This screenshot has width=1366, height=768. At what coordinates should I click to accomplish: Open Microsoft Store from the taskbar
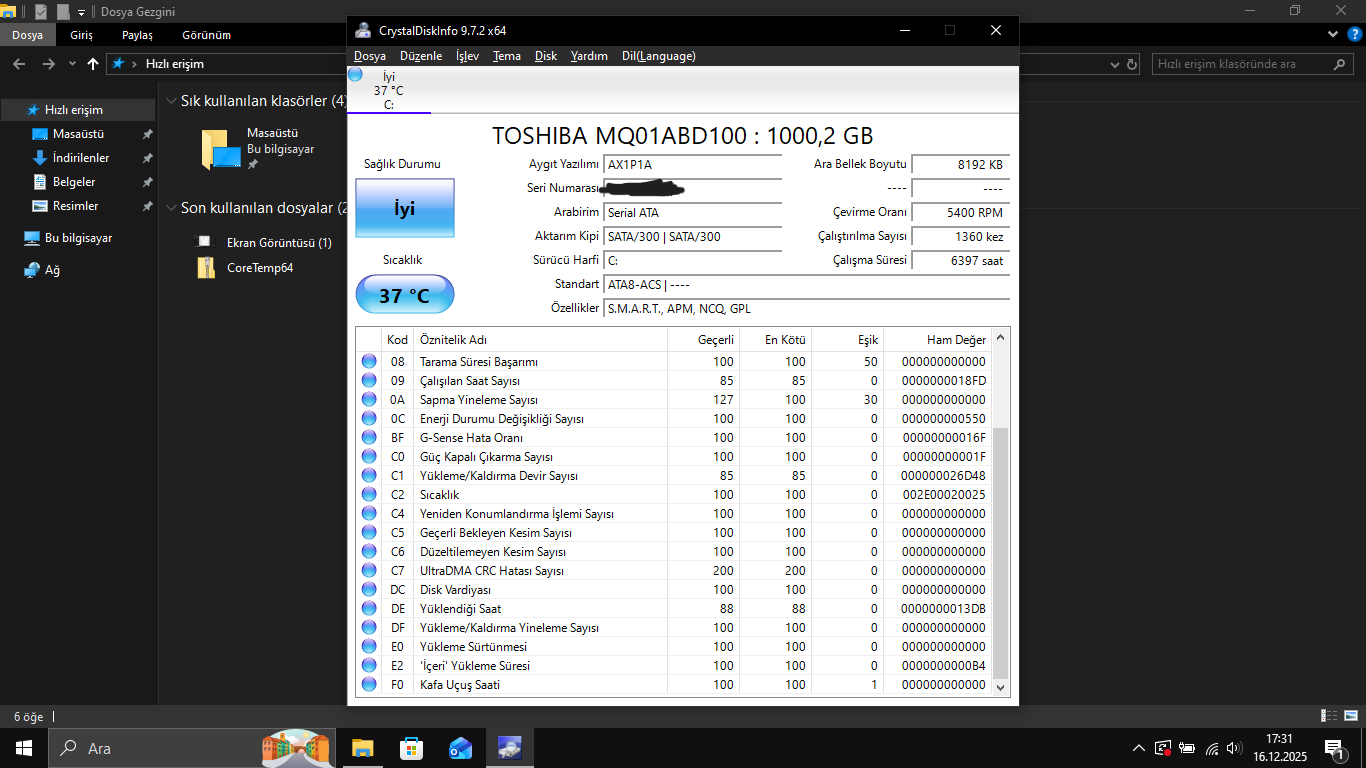click(411, 748)
